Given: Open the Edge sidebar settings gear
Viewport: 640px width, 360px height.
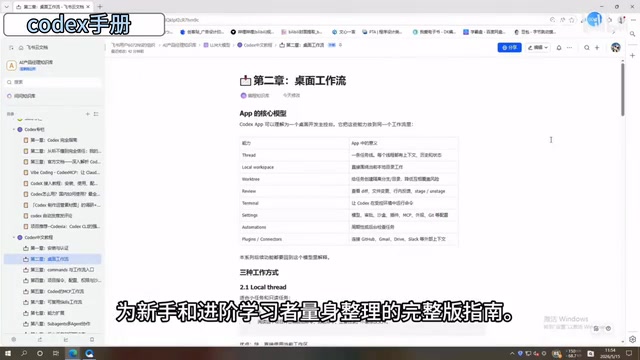Looking at the screenshot, I should [632, 339].
